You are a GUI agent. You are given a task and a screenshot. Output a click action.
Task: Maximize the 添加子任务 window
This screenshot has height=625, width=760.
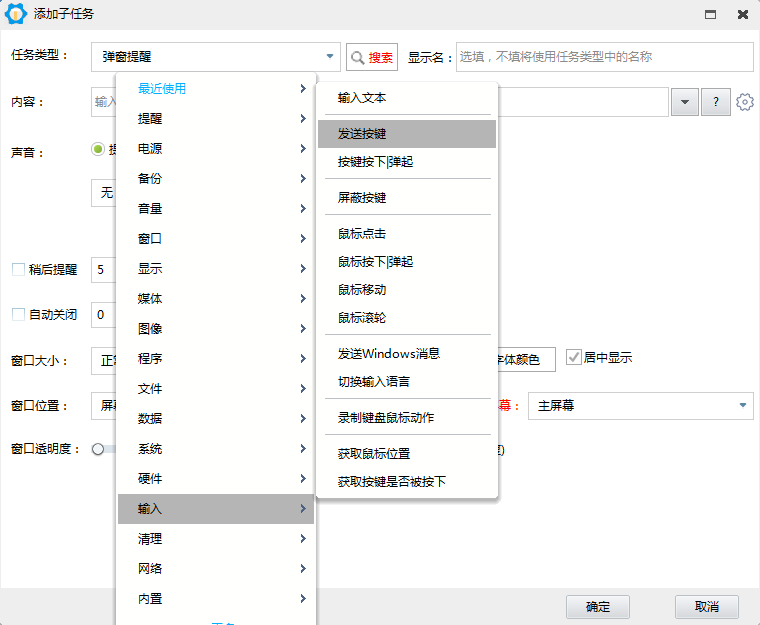click(711, 15)
